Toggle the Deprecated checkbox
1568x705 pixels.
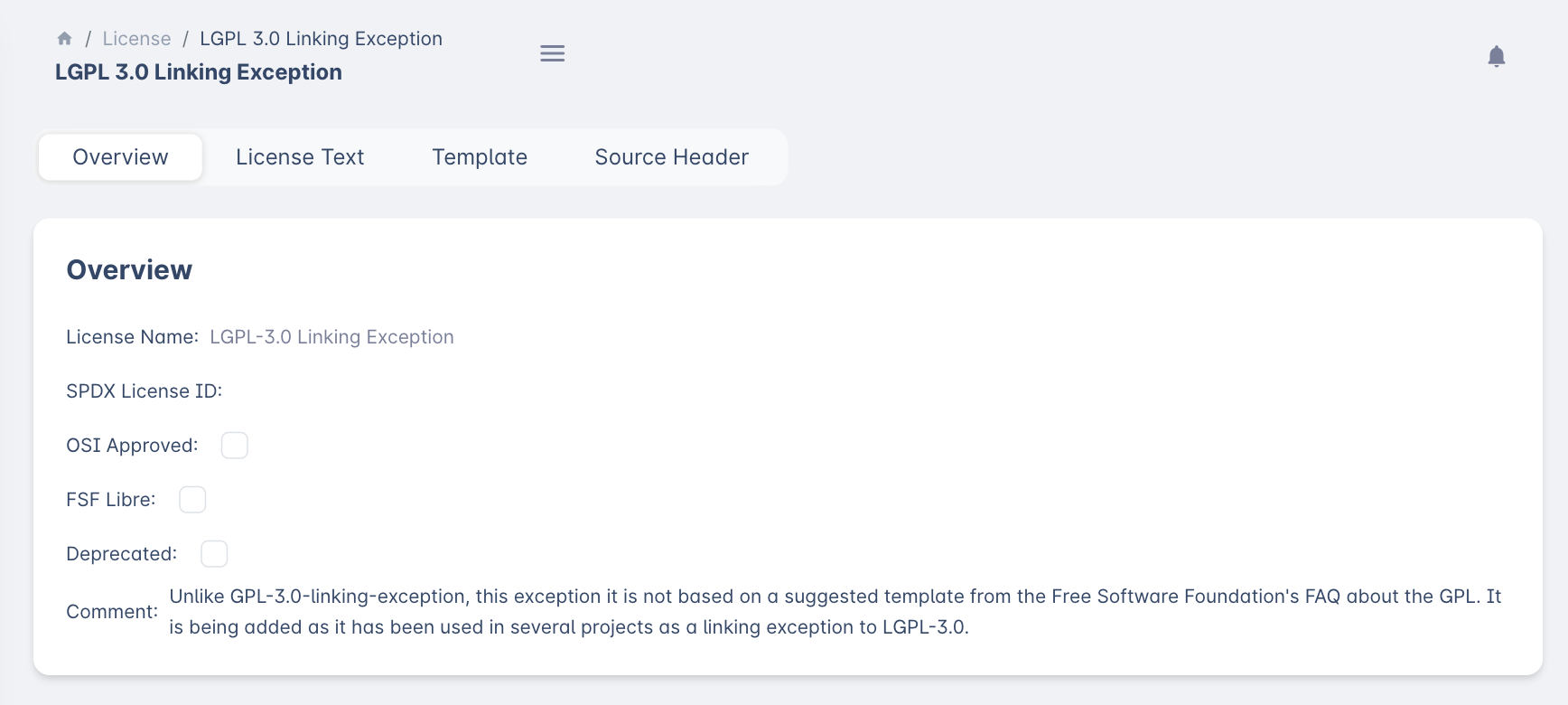tap(214, 554)
